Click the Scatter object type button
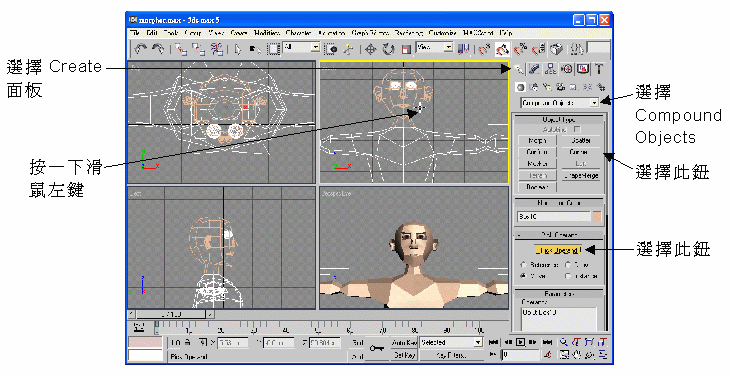 (x=580, y=141)
